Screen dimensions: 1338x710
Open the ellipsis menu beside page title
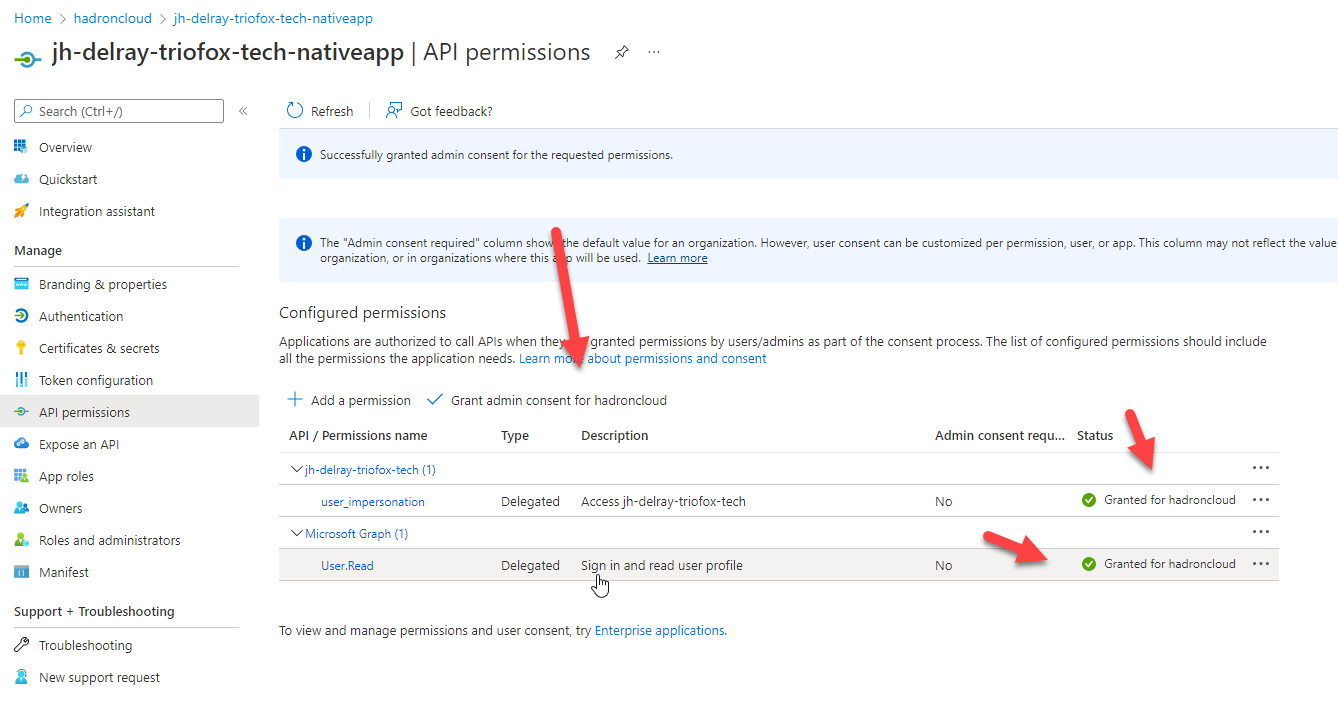click(654, 52)
